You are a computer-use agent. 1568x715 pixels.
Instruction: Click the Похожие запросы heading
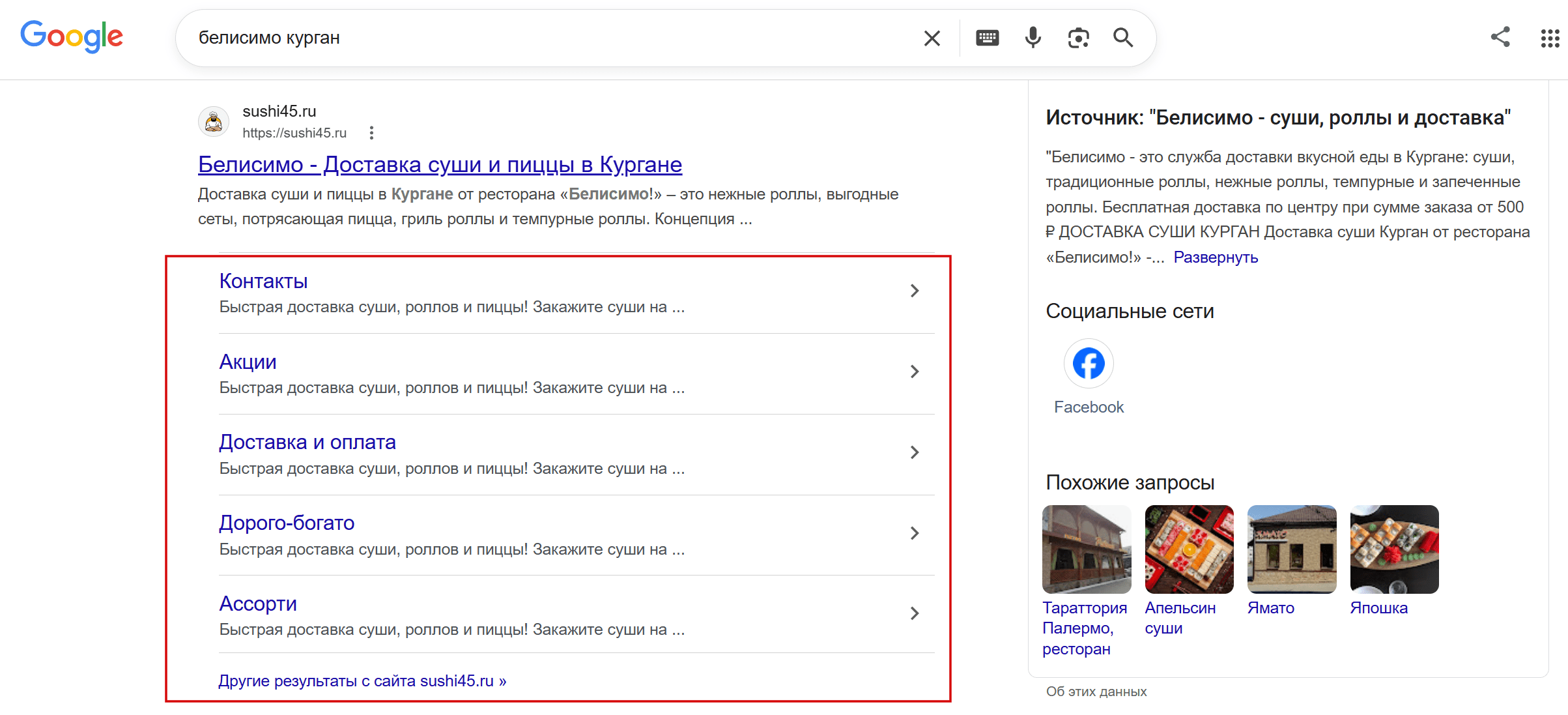pyautogui.click(x=1130, y=482)
